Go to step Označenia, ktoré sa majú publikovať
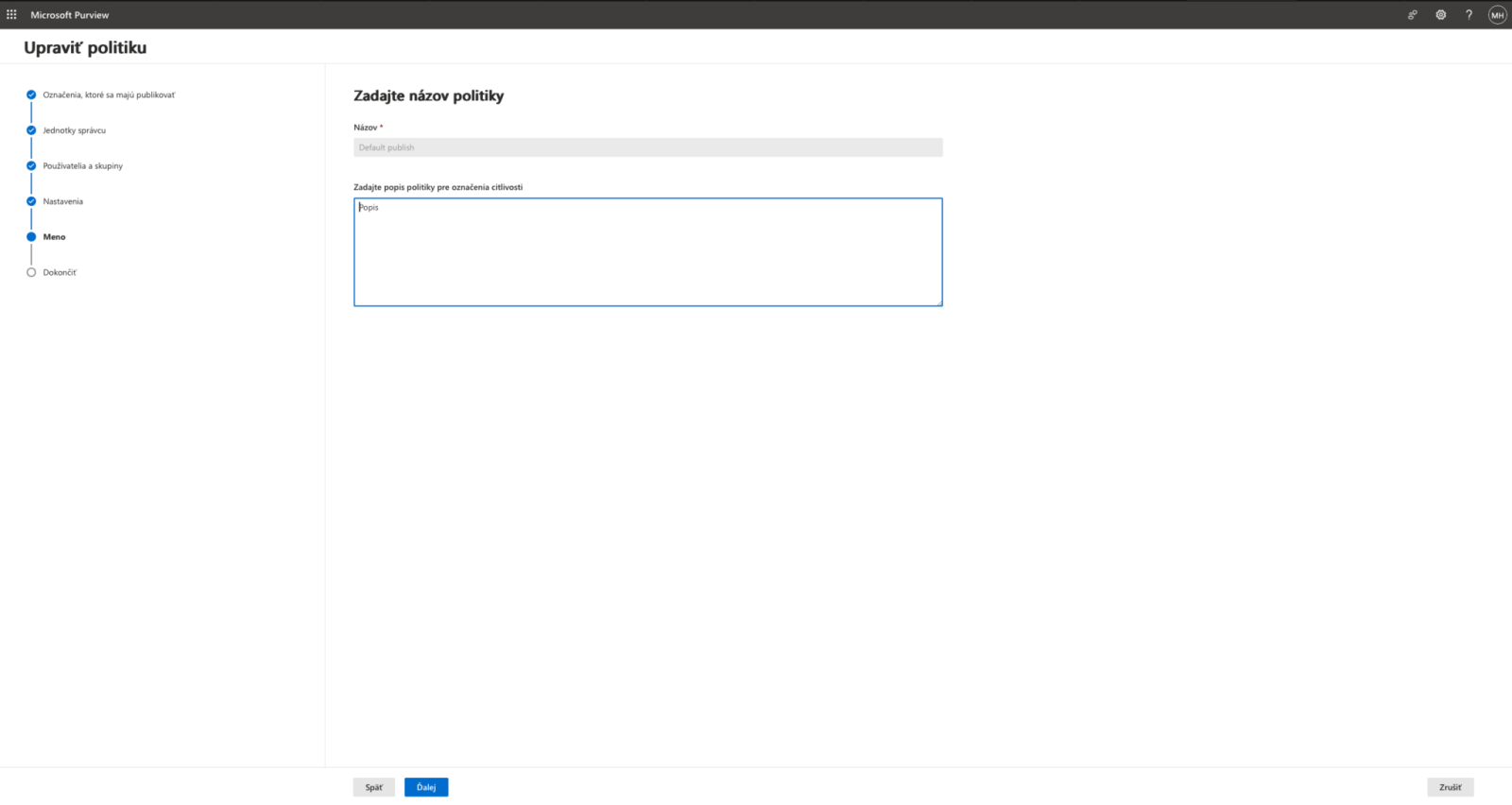This screenshot has width=1512, height=805. pos(109,94)
